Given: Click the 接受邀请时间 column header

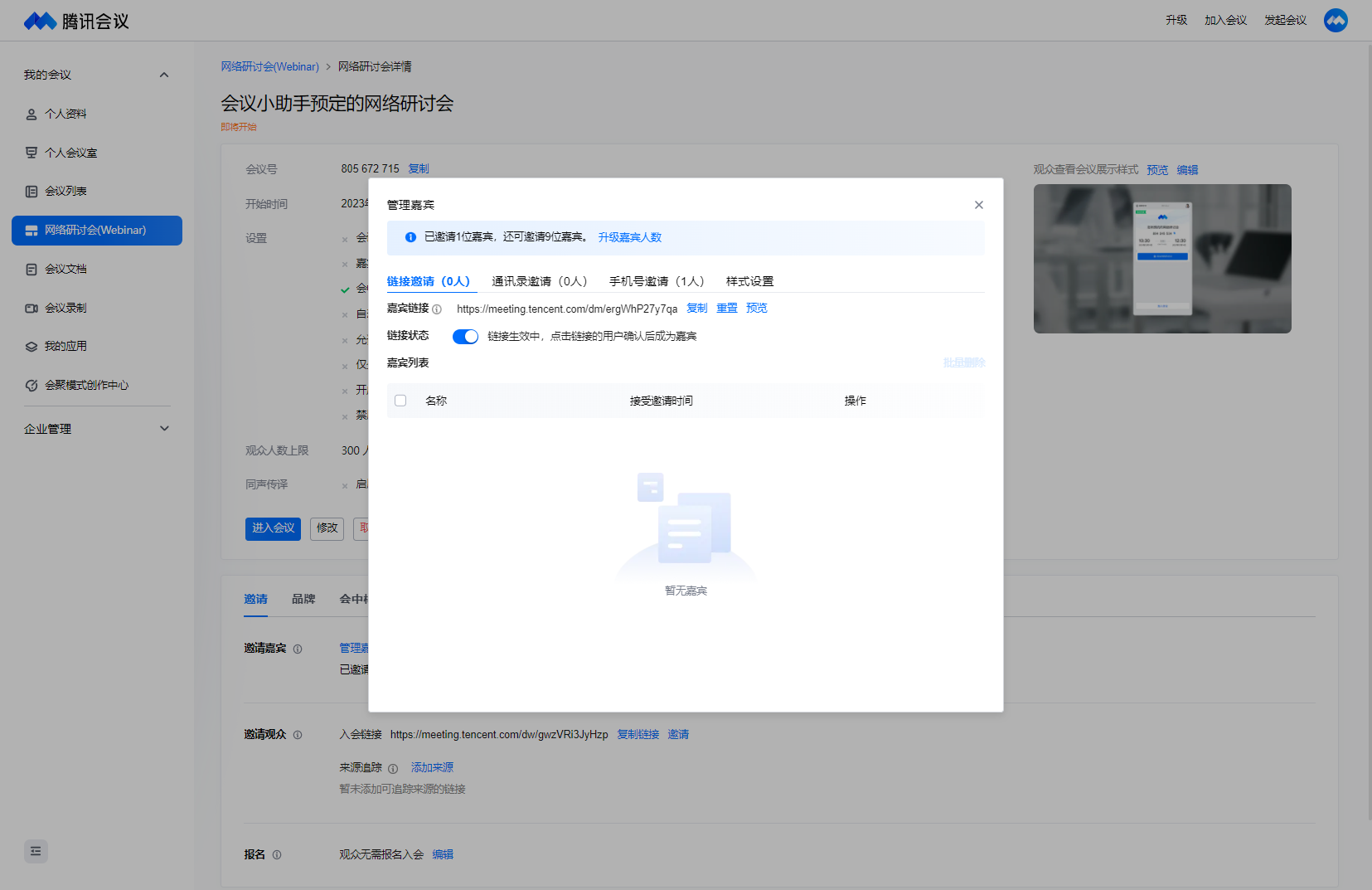Looking at the screenshot, I should (661, 401).
